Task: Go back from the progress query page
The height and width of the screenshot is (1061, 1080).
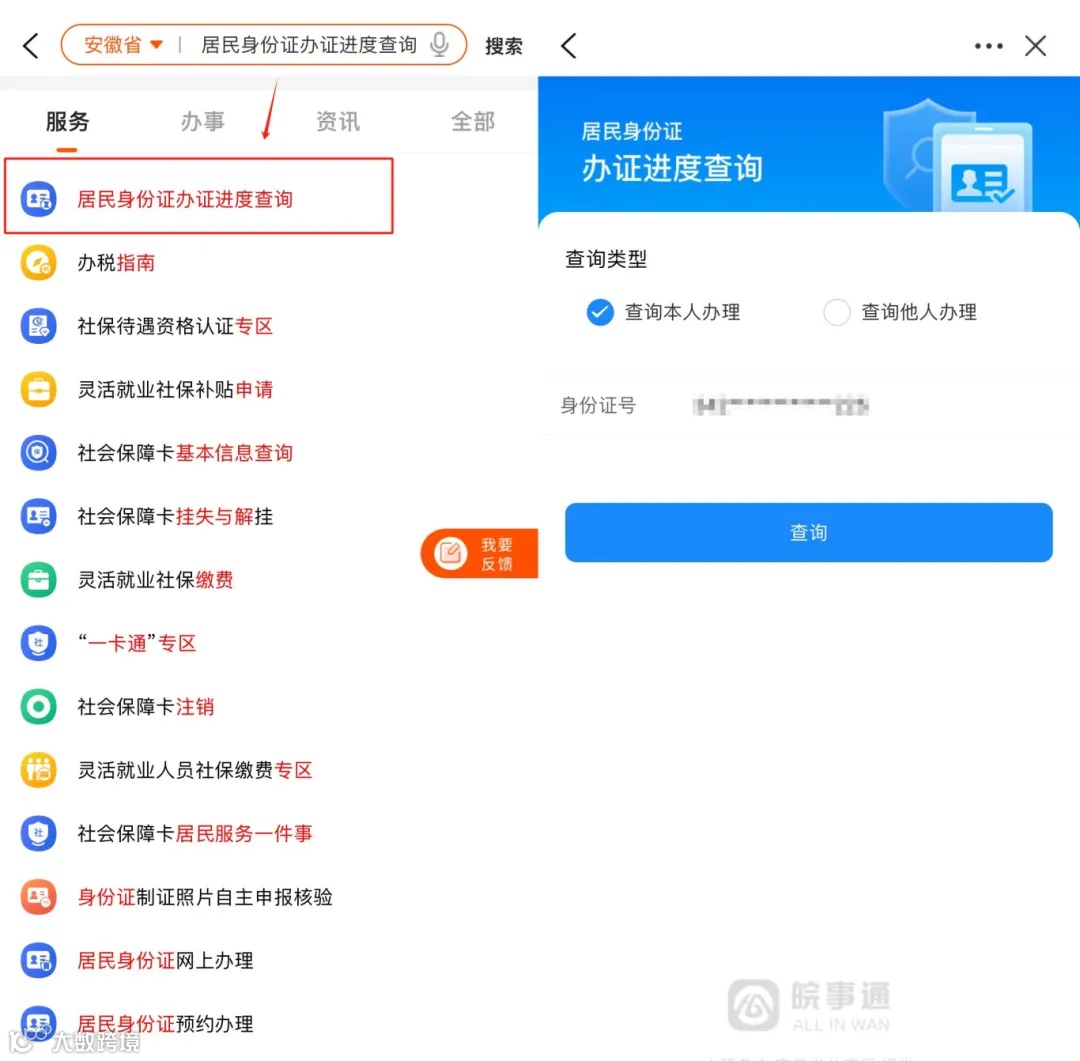Action: pyautogui.click(x=568, y=46)
